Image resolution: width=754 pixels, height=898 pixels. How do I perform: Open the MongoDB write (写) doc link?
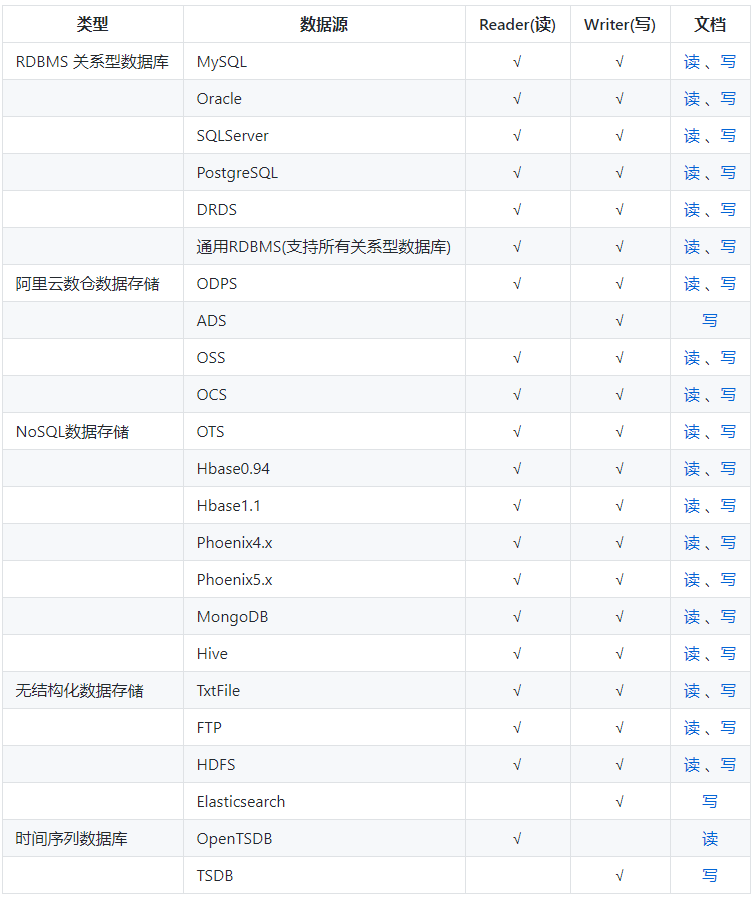[728, 617]
